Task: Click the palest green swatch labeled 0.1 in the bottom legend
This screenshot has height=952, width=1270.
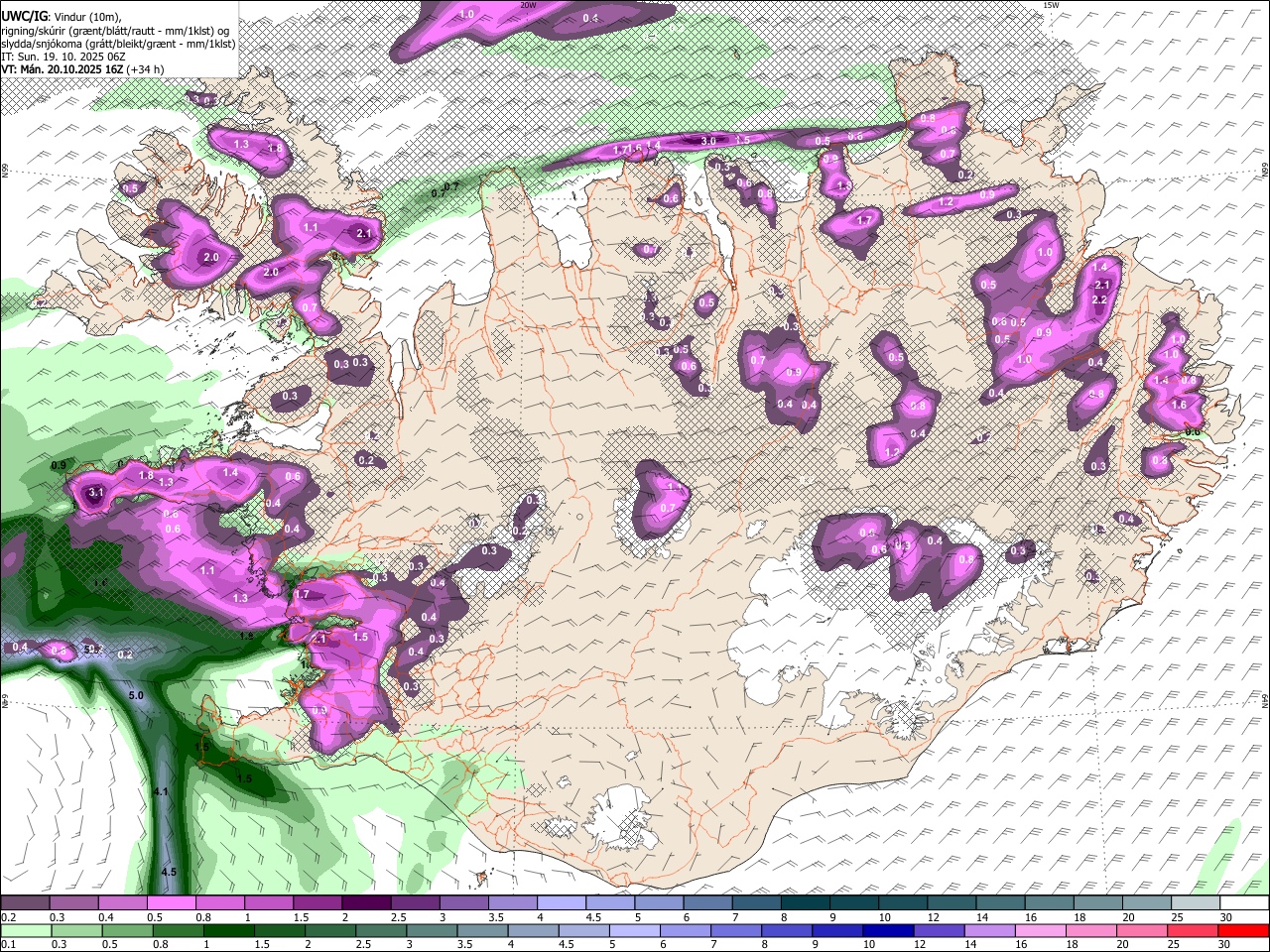Action: tap(27, 931)
